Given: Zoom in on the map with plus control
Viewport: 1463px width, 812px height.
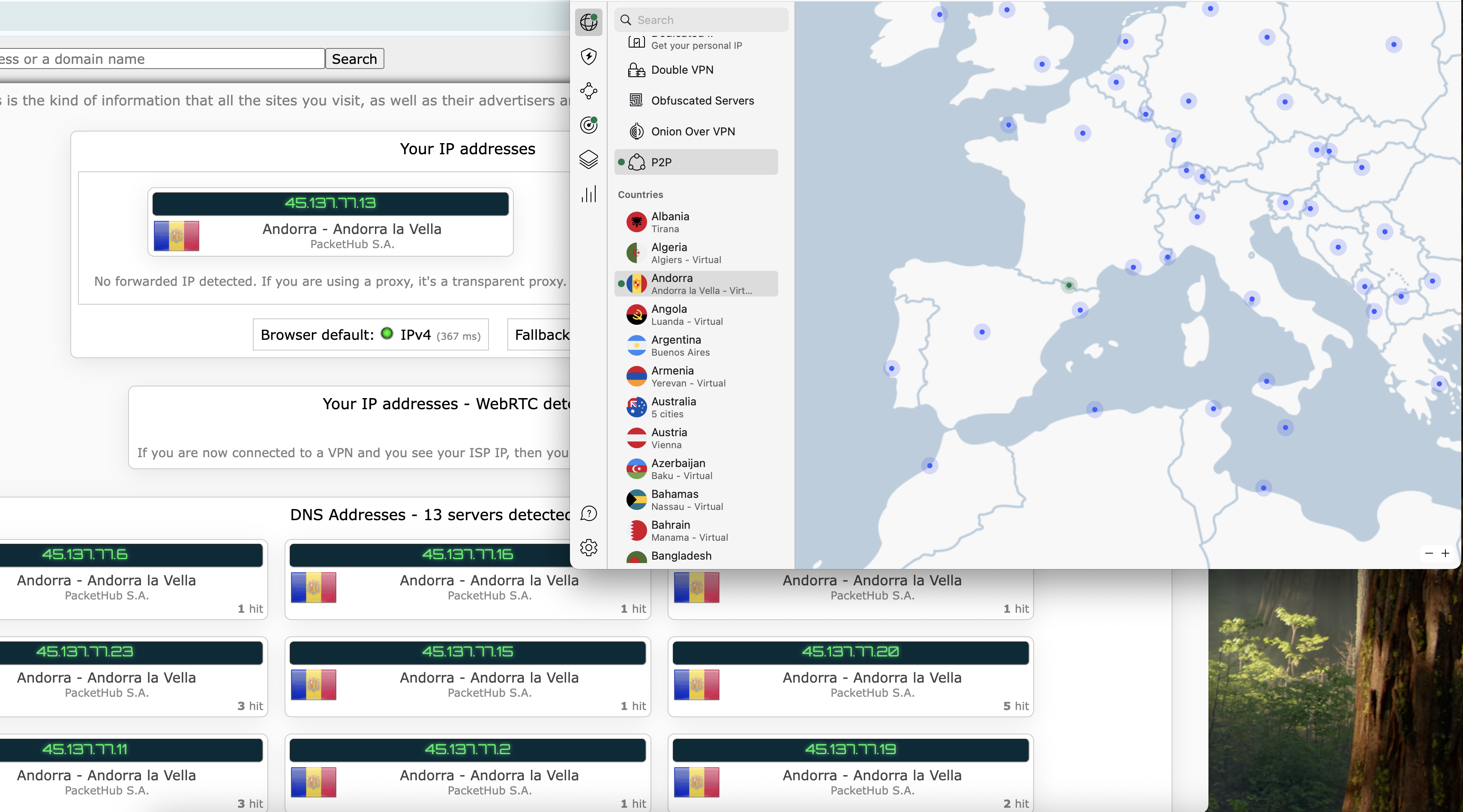Looking at the screenshot, I should pos(1446,554).
